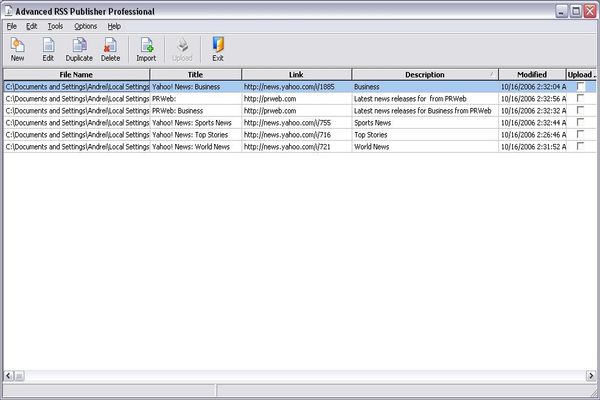Open the Edit menu

pyautogui.click(x=31, y=26)
